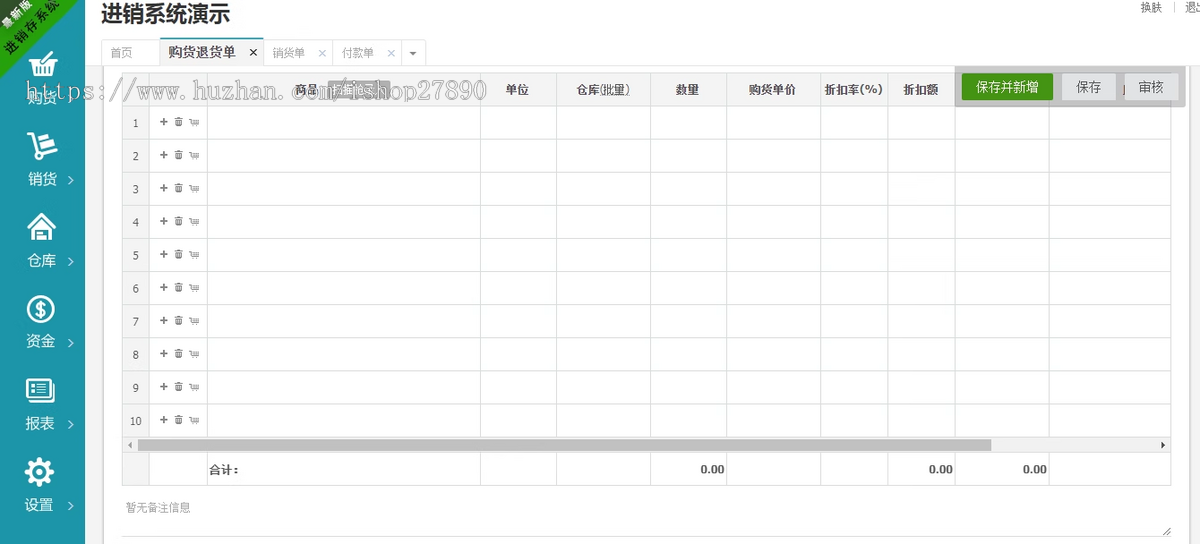
Task: Delete row 5 with trash icon
Action: 178,254
